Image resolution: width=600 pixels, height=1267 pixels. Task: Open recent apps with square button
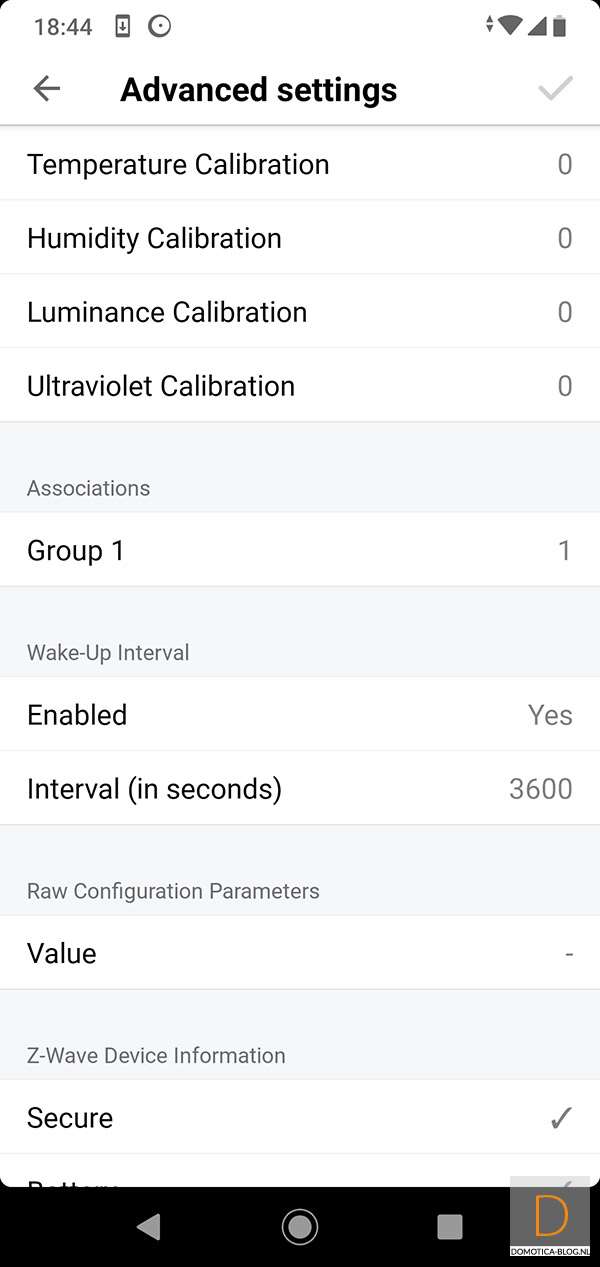pos(450,1226)
